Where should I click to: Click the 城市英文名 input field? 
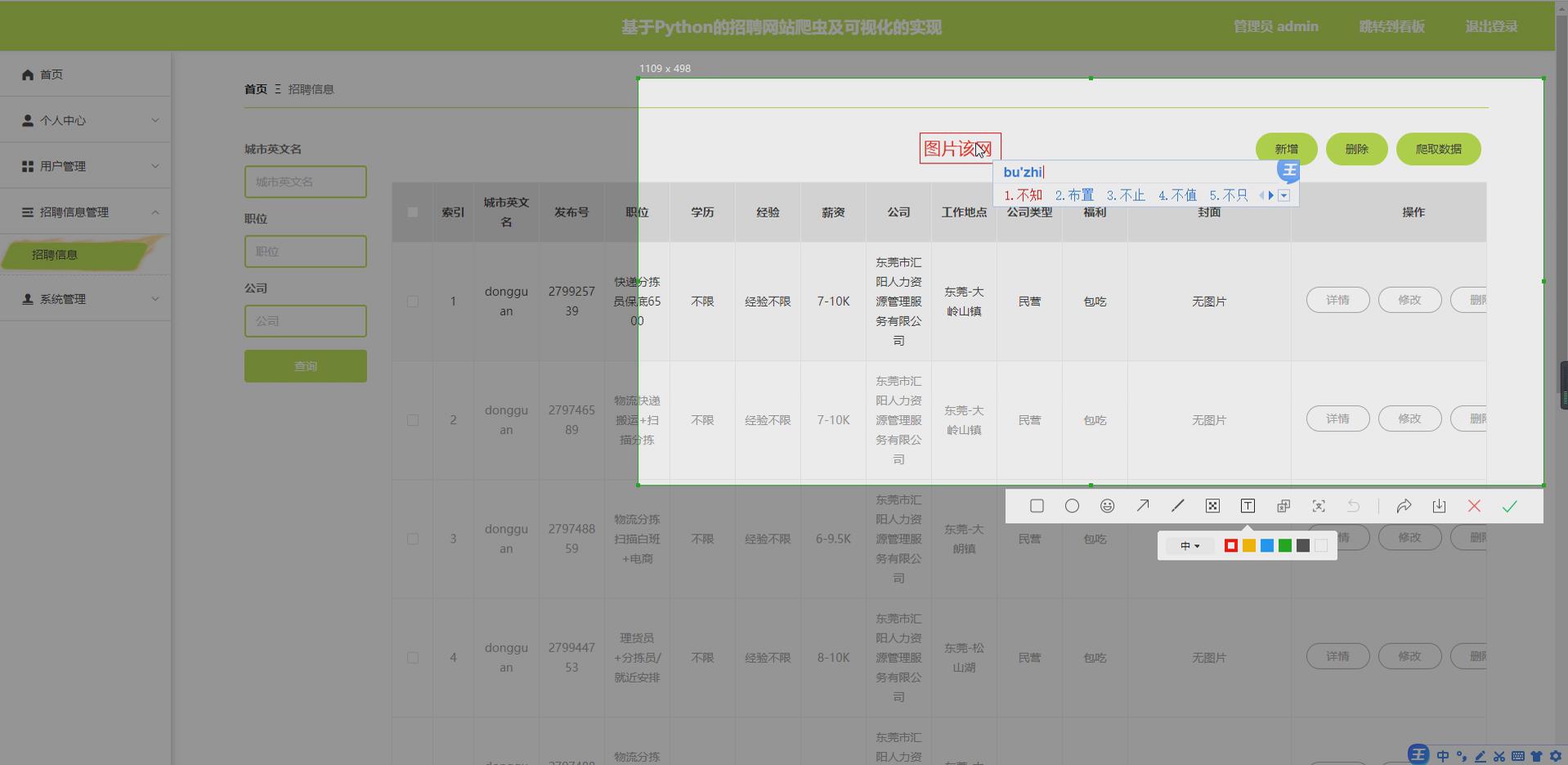coord(306,181)
